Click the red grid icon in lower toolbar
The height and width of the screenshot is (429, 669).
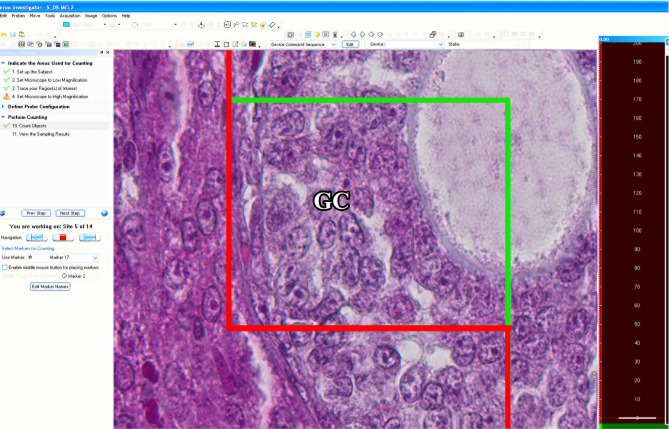tap(21, 44)
